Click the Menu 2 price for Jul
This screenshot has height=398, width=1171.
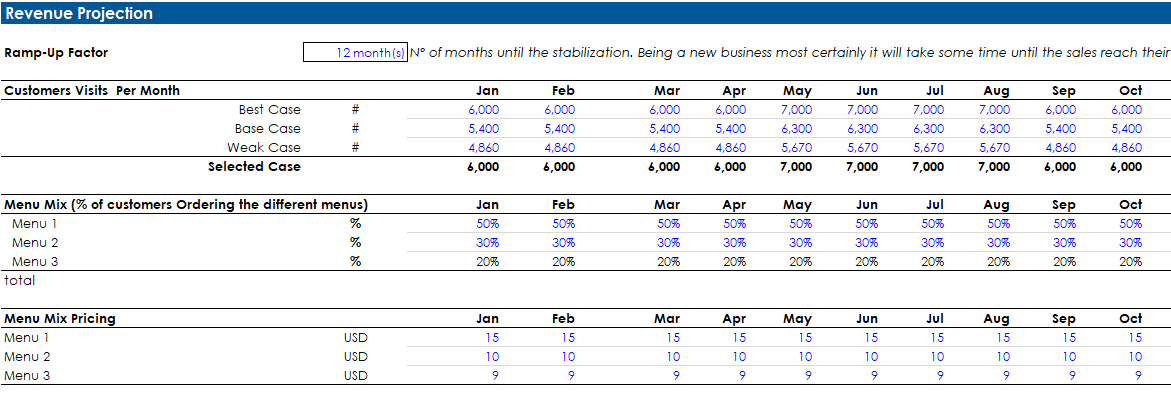pyautogui.click(x=937, y=357)
